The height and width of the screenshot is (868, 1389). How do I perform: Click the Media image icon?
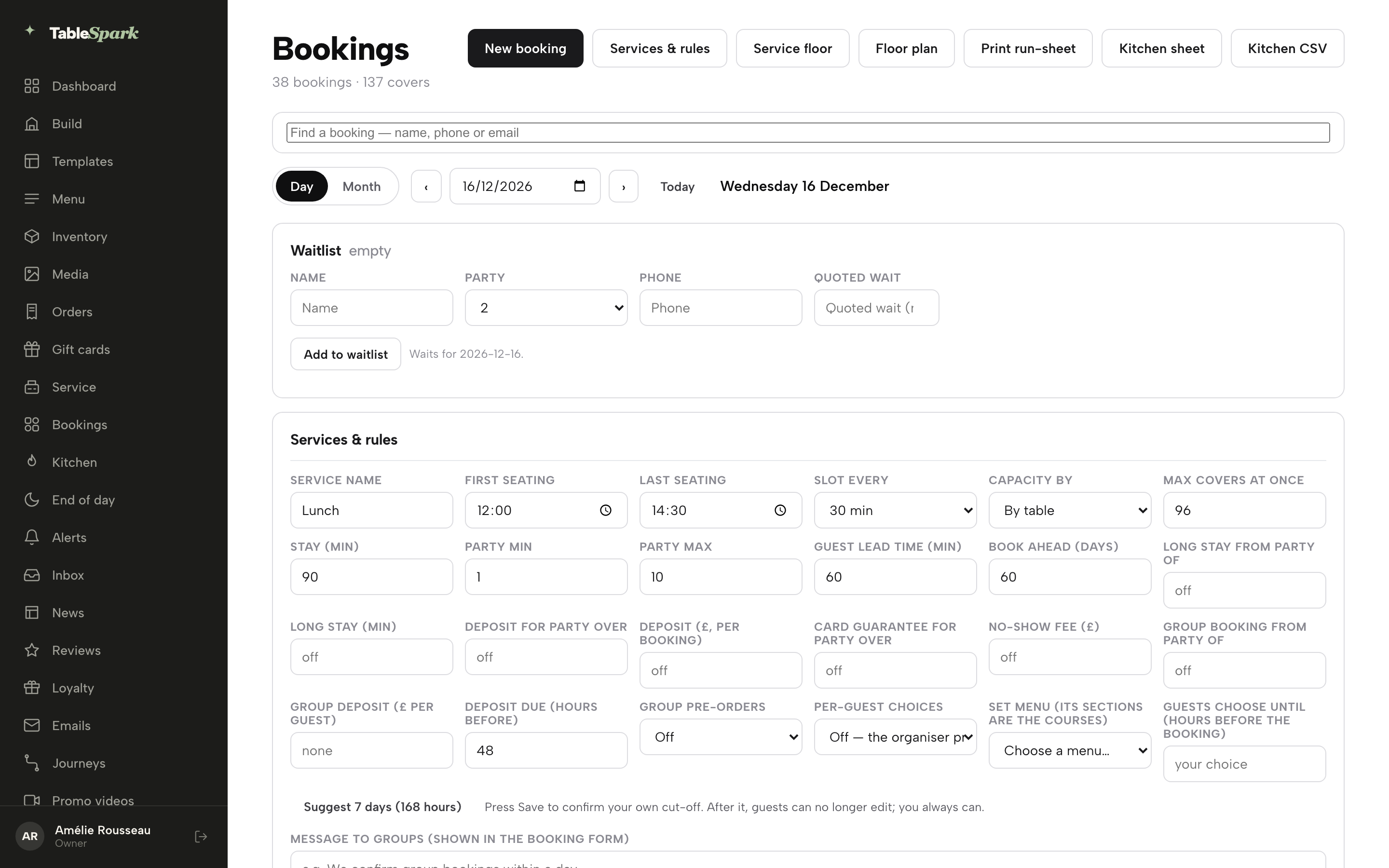[x=31, y=274]
